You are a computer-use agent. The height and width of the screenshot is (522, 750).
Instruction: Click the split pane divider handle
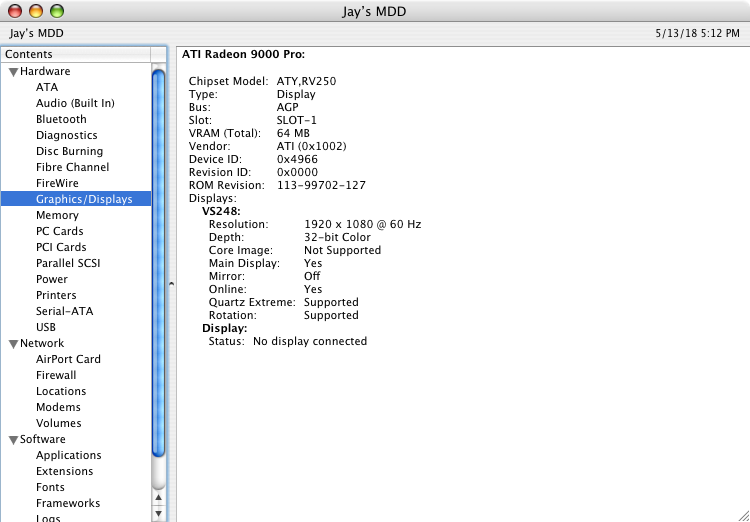tap(169, 284)
